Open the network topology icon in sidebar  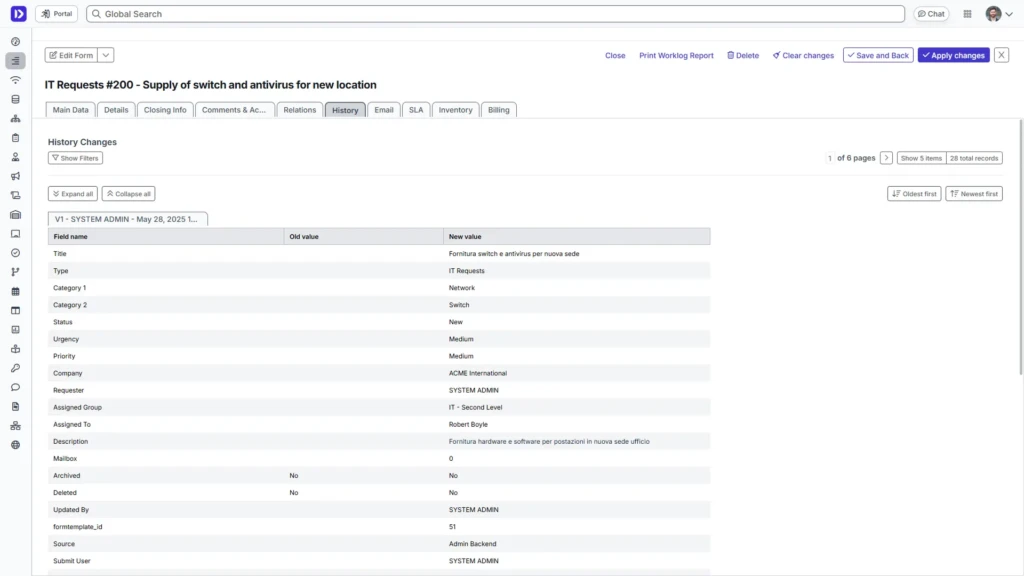click(x=16, y=426)
